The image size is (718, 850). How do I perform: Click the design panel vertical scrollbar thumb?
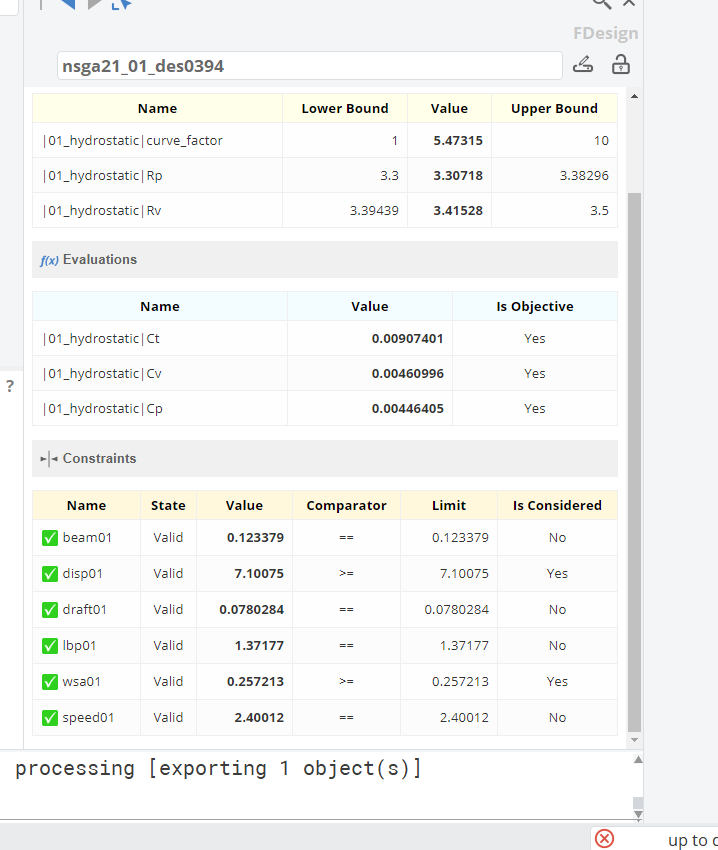(634, 462)
